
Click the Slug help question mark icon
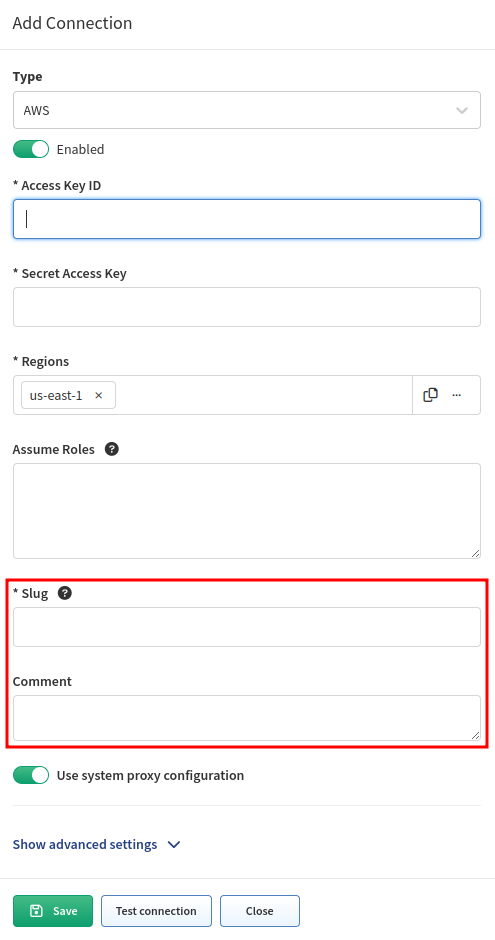[65, 593]
